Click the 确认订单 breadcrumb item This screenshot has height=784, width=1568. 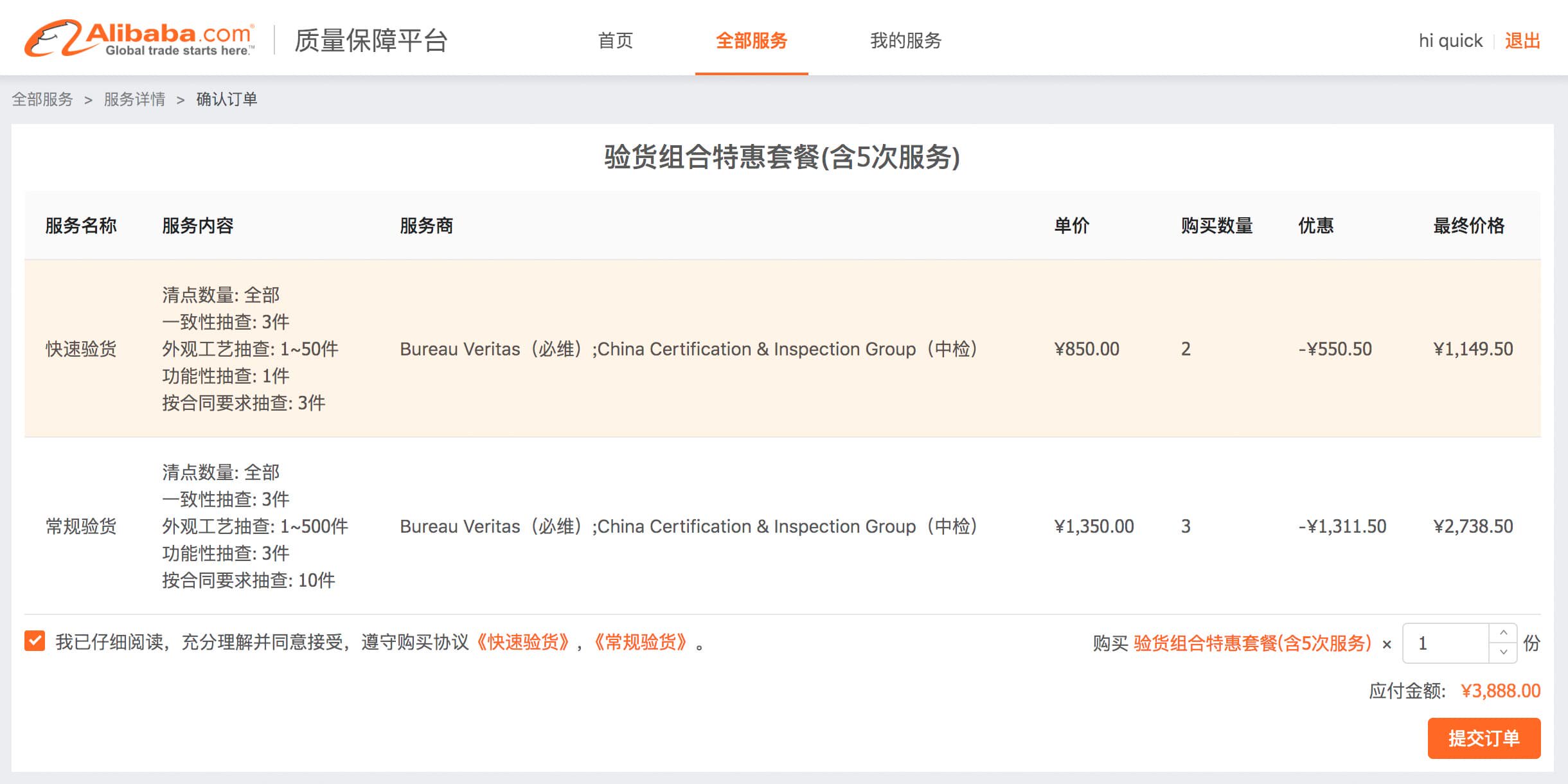pyautogui.click(x=226, y=99)
